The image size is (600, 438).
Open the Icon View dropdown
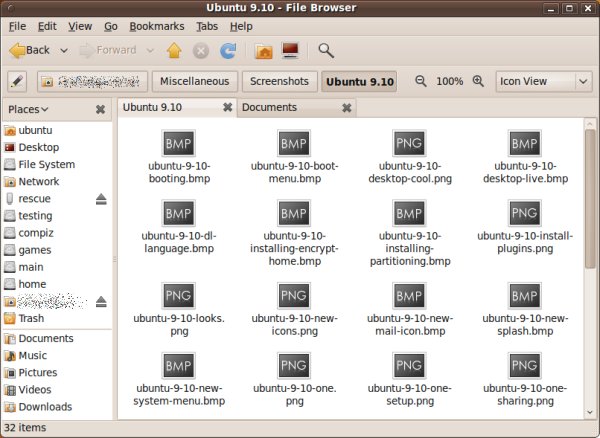click(x=544, y=81)
